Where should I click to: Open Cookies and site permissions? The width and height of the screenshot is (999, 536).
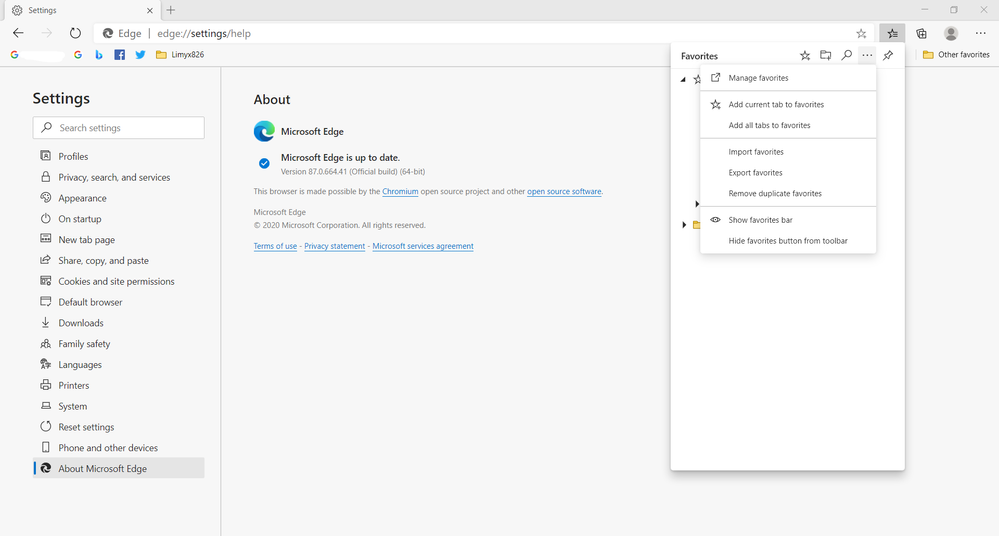pos(119,281)
